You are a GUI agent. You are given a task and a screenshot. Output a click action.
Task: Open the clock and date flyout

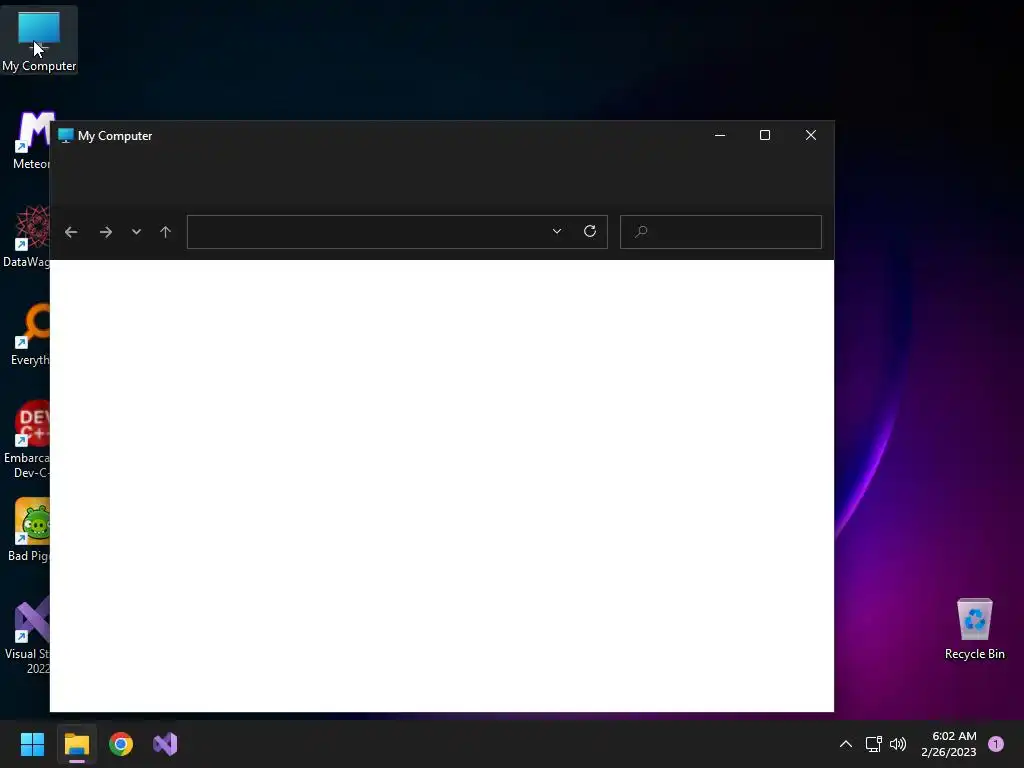[x=949, y=744]
